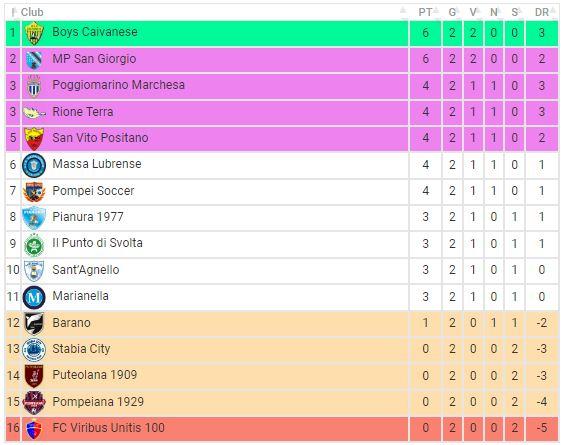Open the Poggiomarino Marchesa crest icon
This screenshot has width=561, height=445.
pos(34,86)
